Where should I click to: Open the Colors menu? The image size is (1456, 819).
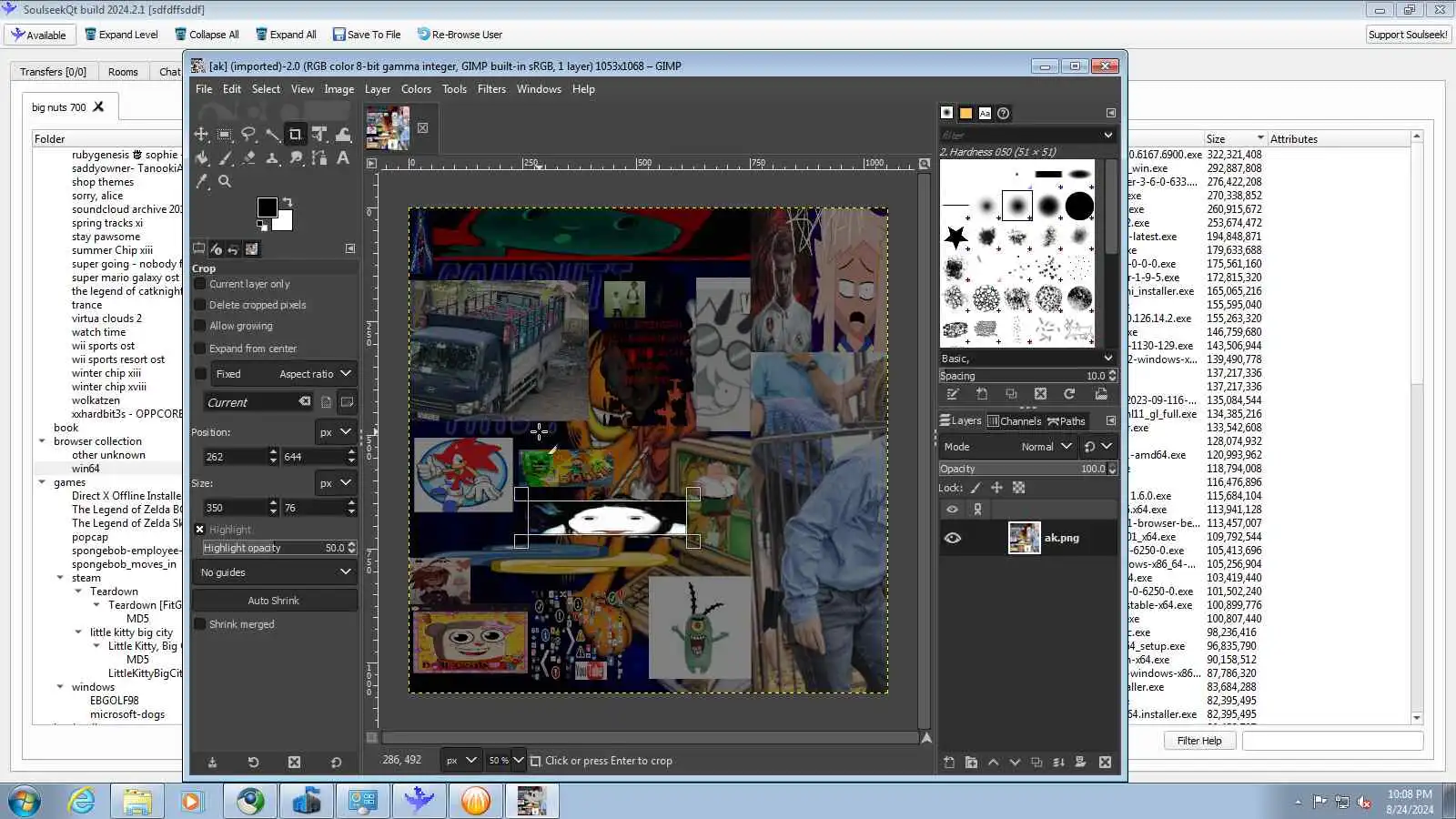pyautogui.click(x=416, y=89)
